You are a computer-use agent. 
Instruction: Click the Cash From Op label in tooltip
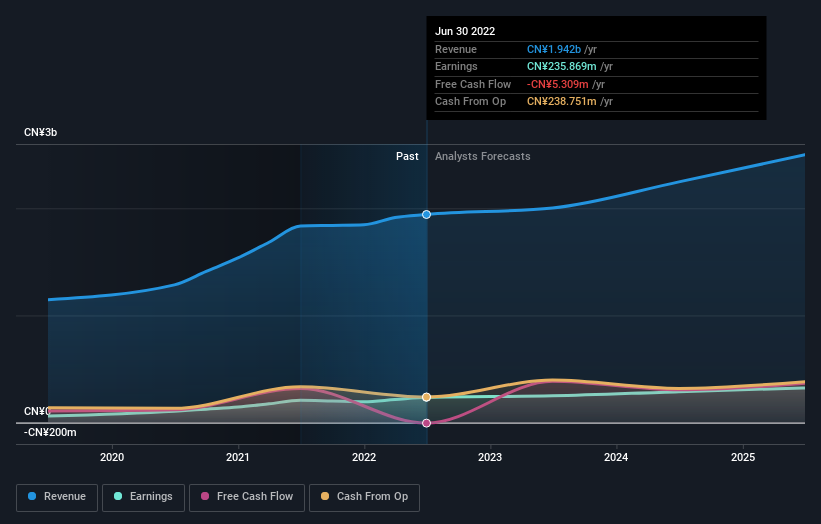coord(471,102)
